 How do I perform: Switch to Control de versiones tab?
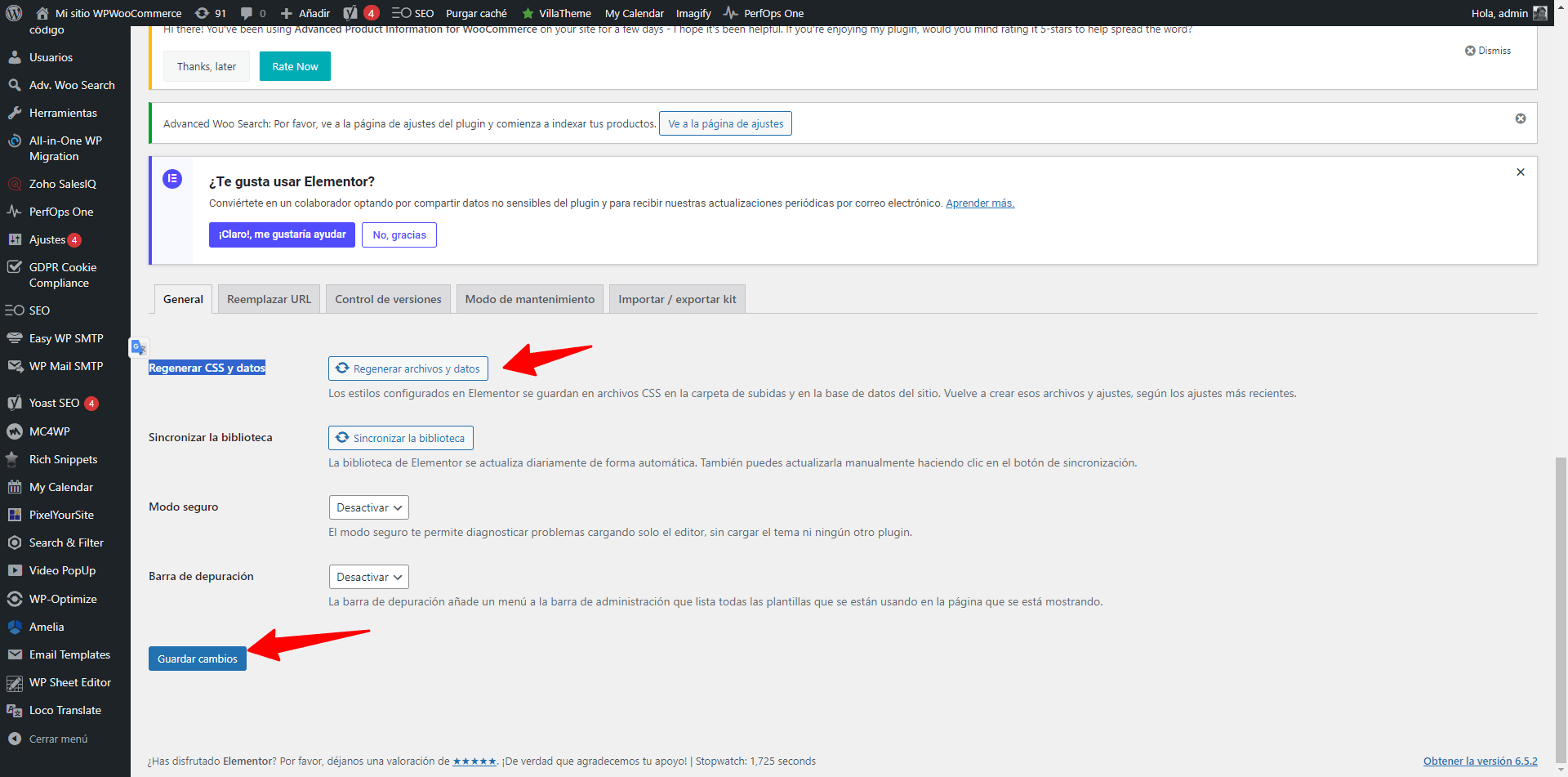click(388, 299)
